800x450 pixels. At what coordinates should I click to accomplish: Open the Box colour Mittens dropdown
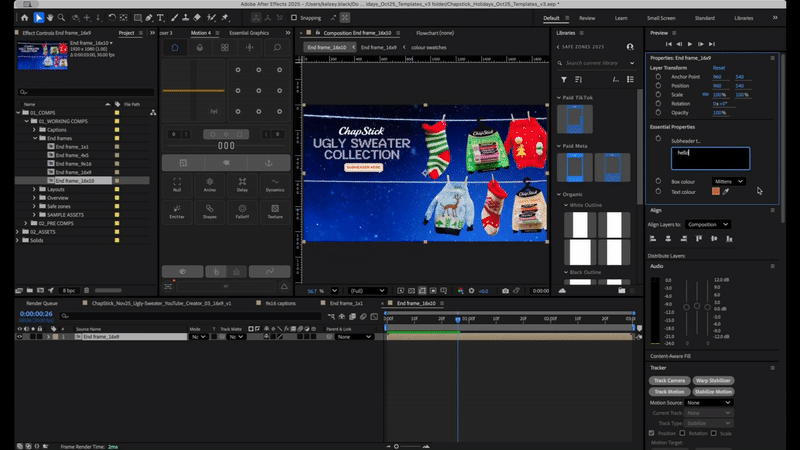pos(728,182)
